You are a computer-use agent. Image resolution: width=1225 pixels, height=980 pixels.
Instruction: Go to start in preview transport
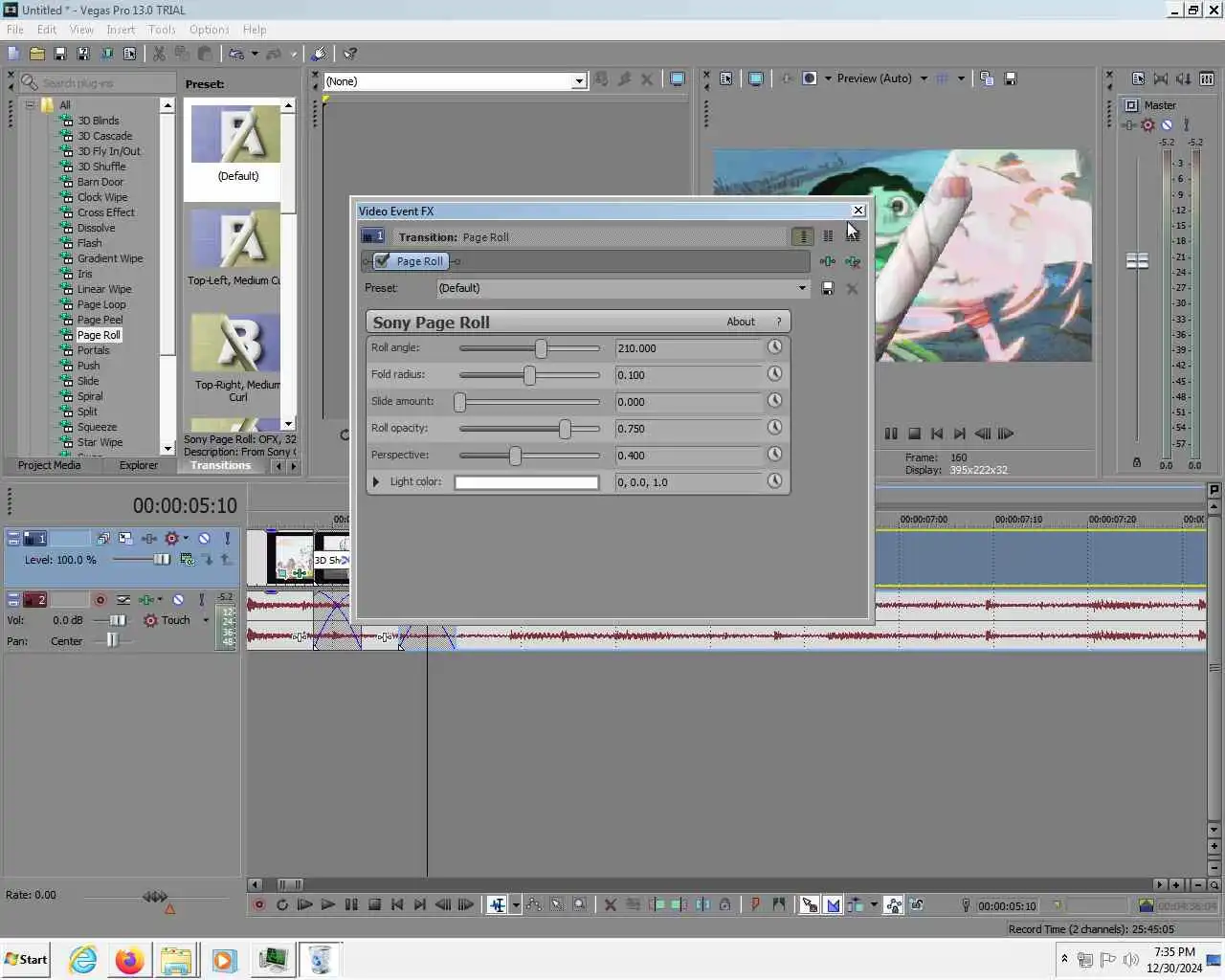937,434
